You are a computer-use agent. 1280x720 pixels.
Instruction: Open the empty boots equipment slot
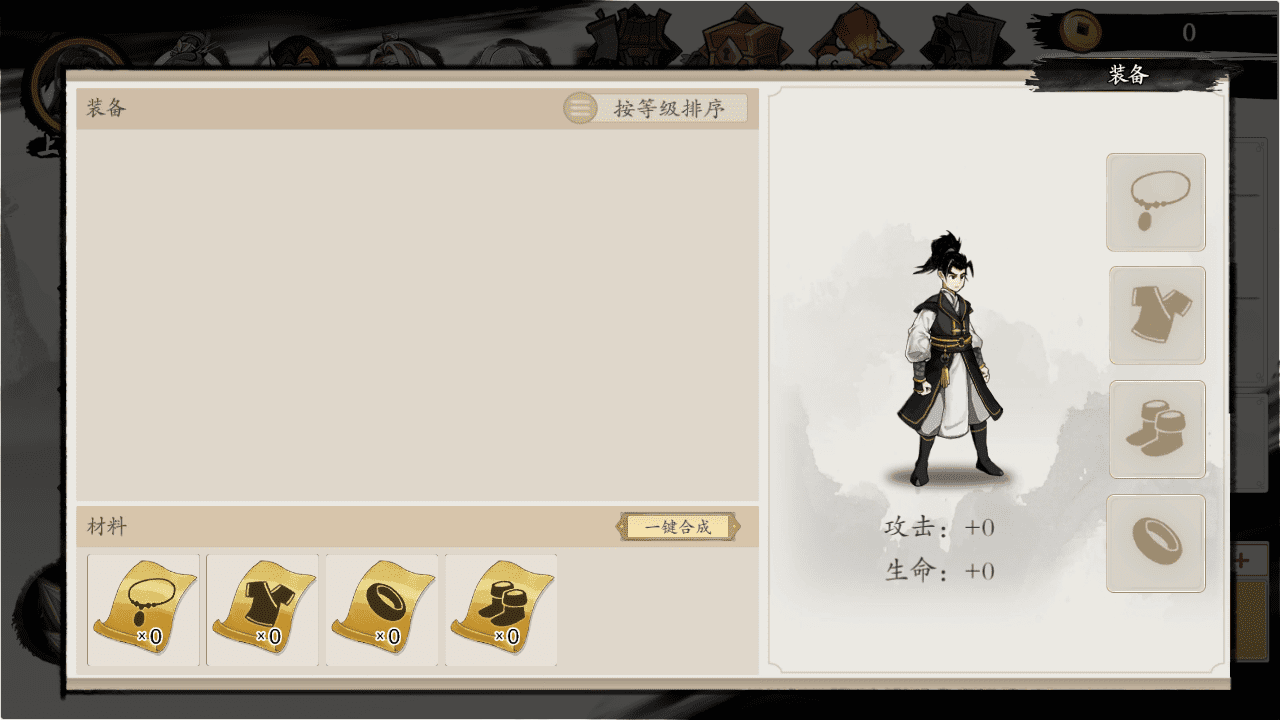1157,429
